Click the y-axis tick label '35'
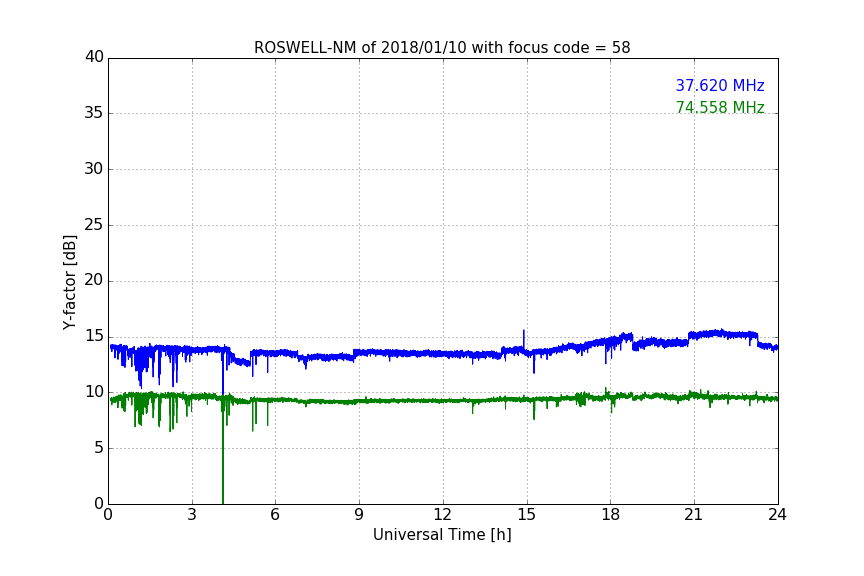The width and height of the screenshot is (864, 576). point(94,112)
